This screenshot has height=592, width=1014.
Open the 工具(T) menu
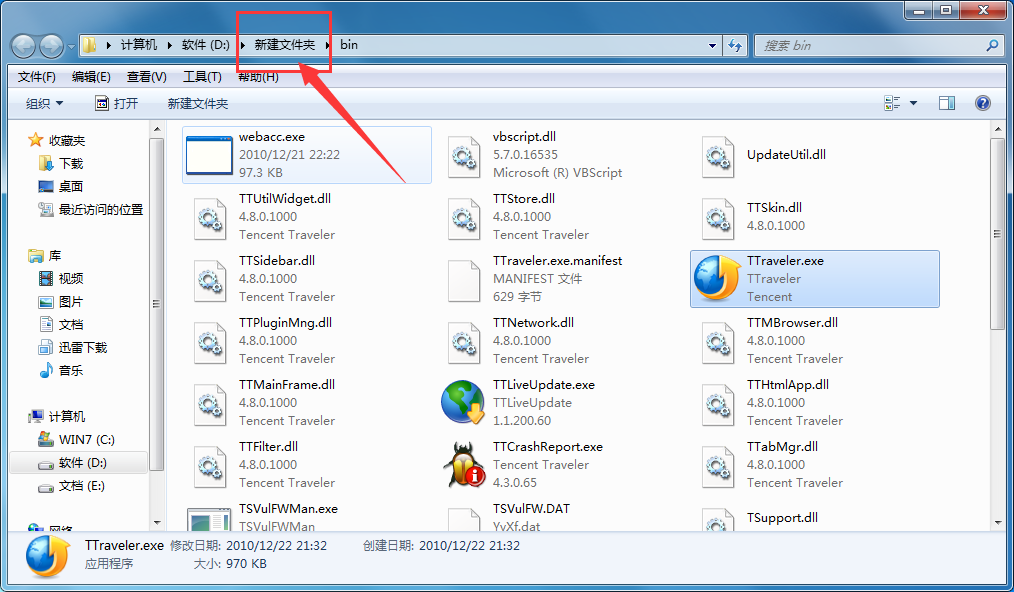pos(202,77)
